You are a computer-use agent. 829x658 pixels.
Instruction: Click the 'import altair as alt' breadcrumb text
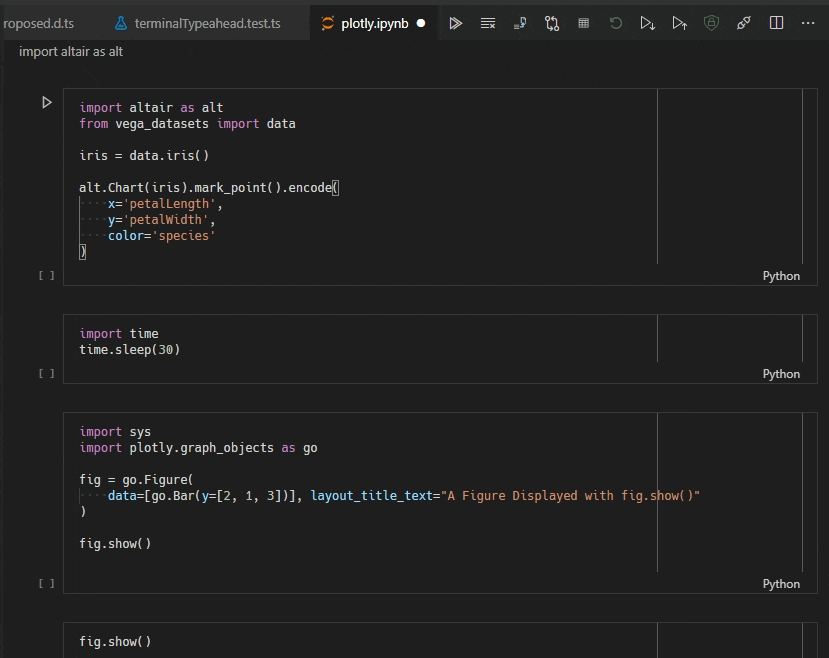pos(71,51)
